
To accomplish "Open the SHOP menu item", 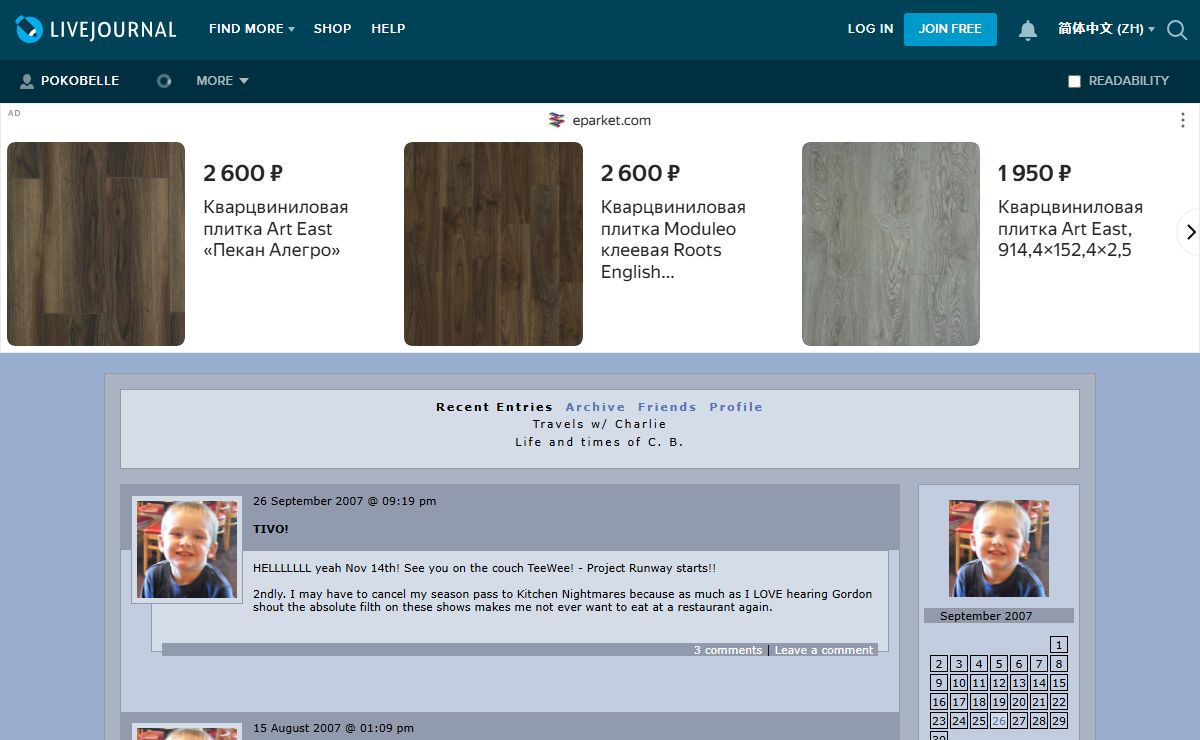I will [332, 29].
